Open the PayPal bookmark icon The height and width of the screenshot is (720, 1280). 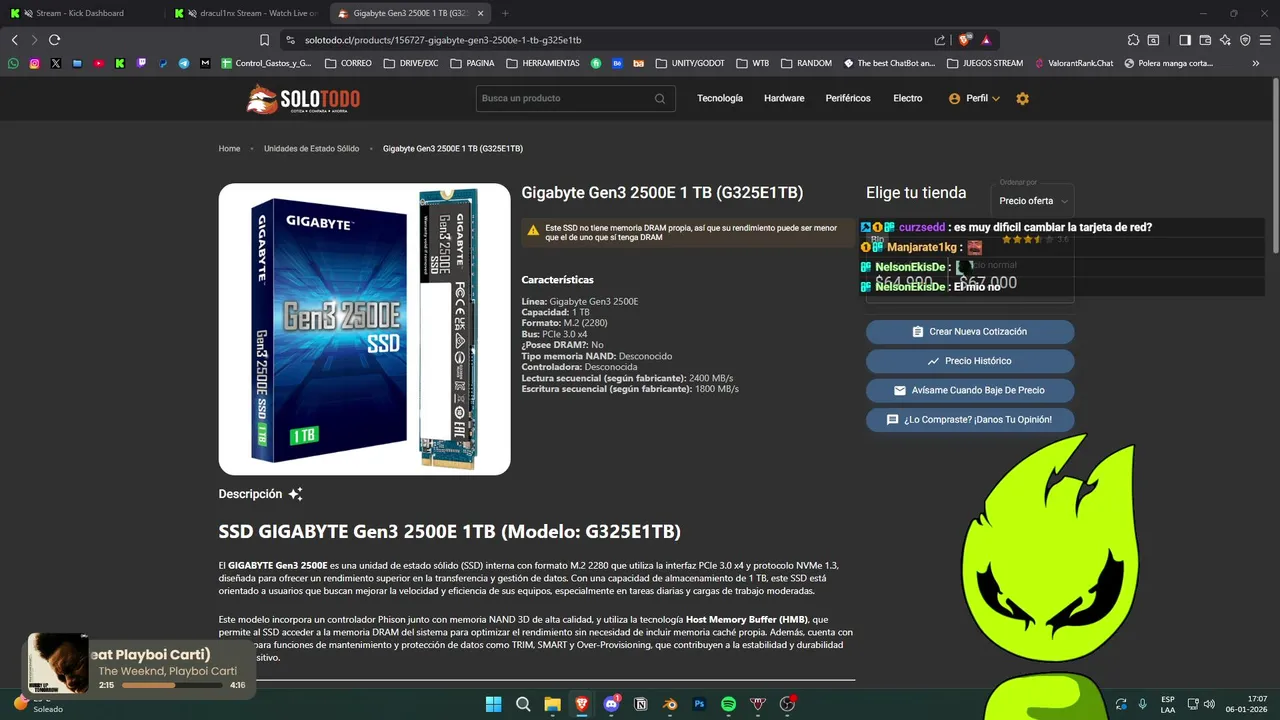coord(163,63)
